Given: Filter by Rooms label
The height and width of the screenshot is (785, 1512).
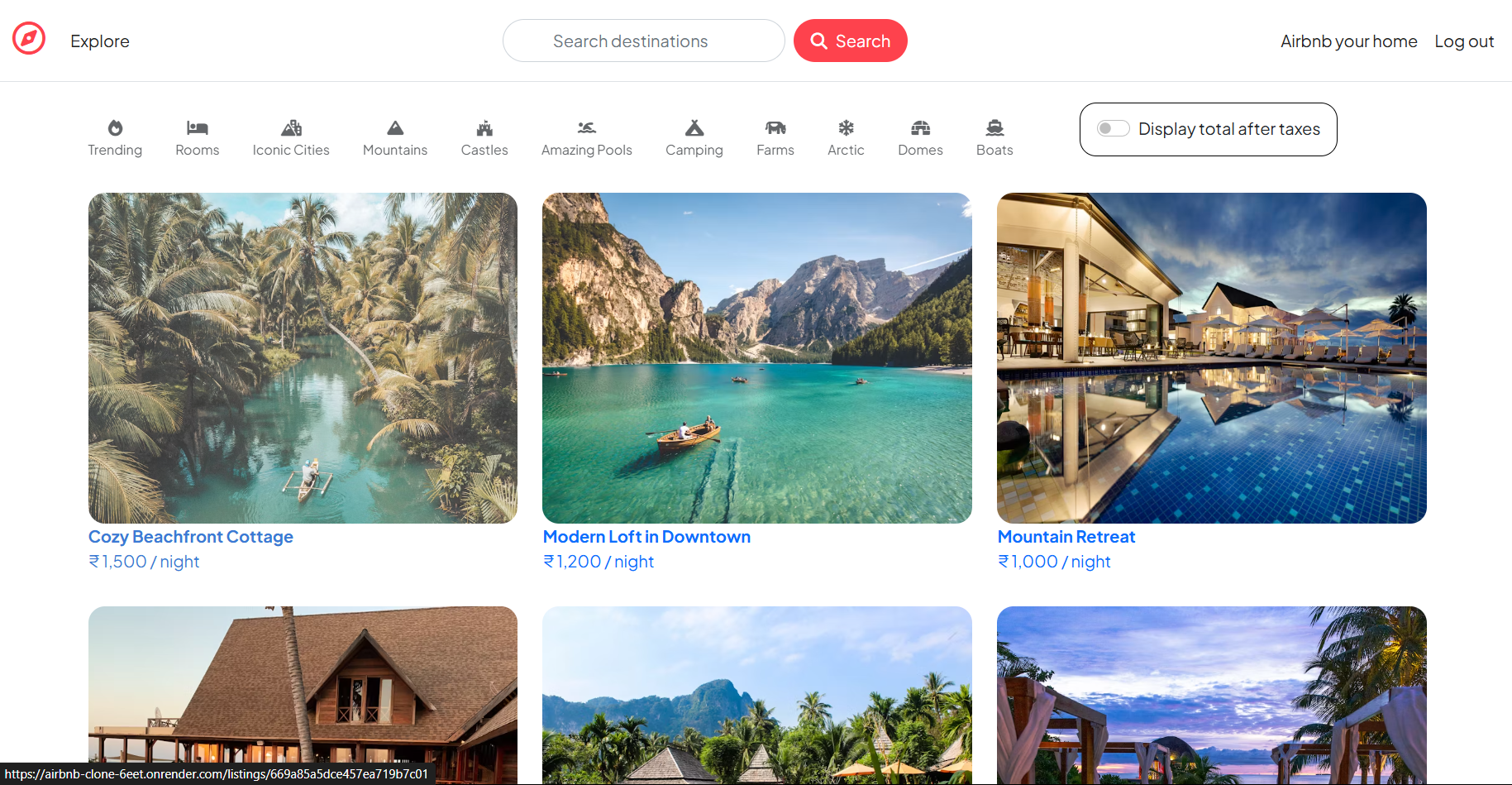Looking at the screenshot, I should (x=198, y=150).
